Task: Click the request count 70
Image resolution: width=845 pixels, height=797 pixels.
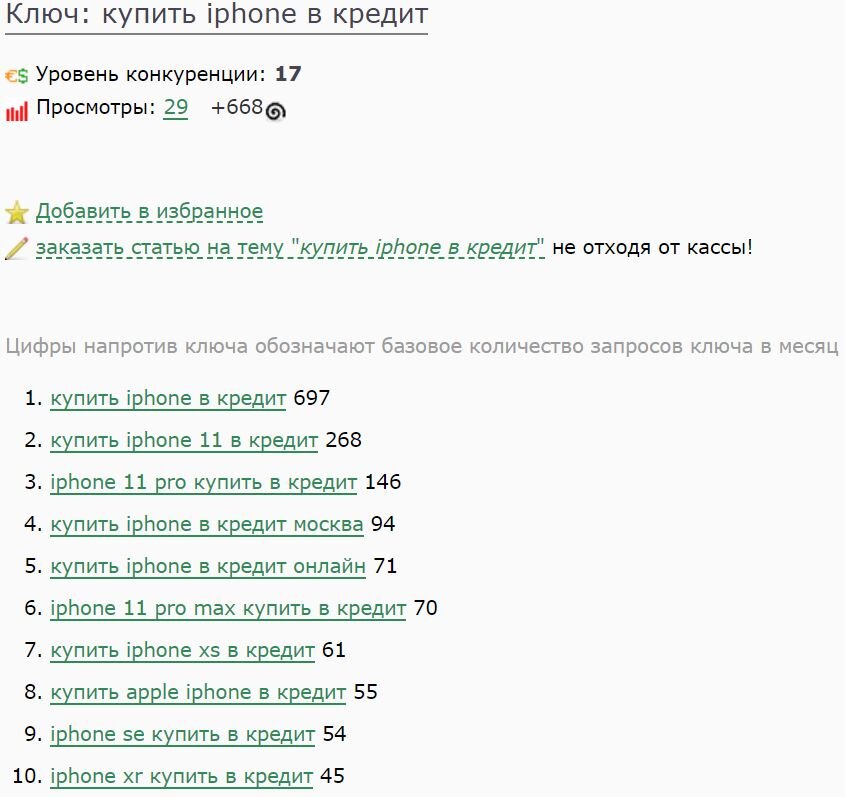Action: (x=425, y=608)
